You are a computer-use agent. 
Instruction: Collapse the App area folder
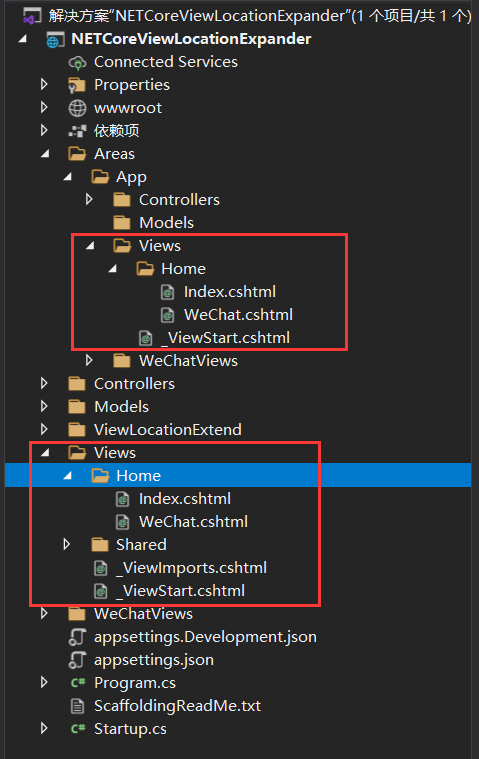point(68,177)
